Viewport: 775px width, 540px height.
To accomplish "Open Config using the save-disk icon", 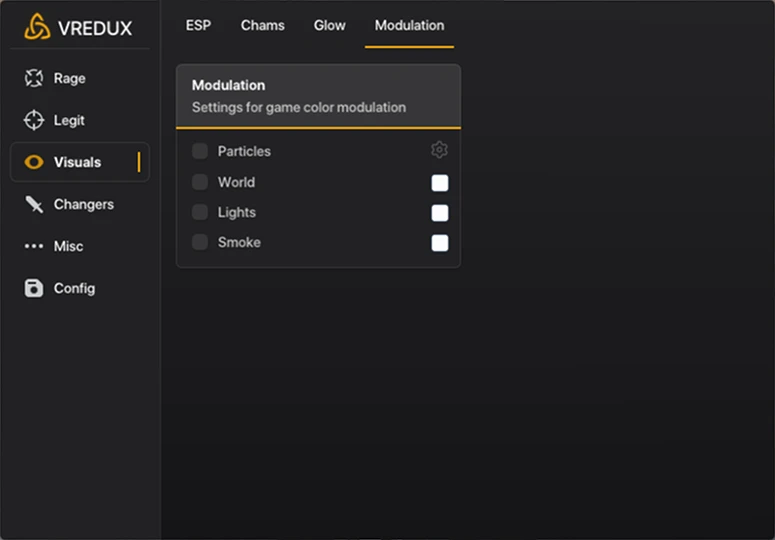I will 34,288.
